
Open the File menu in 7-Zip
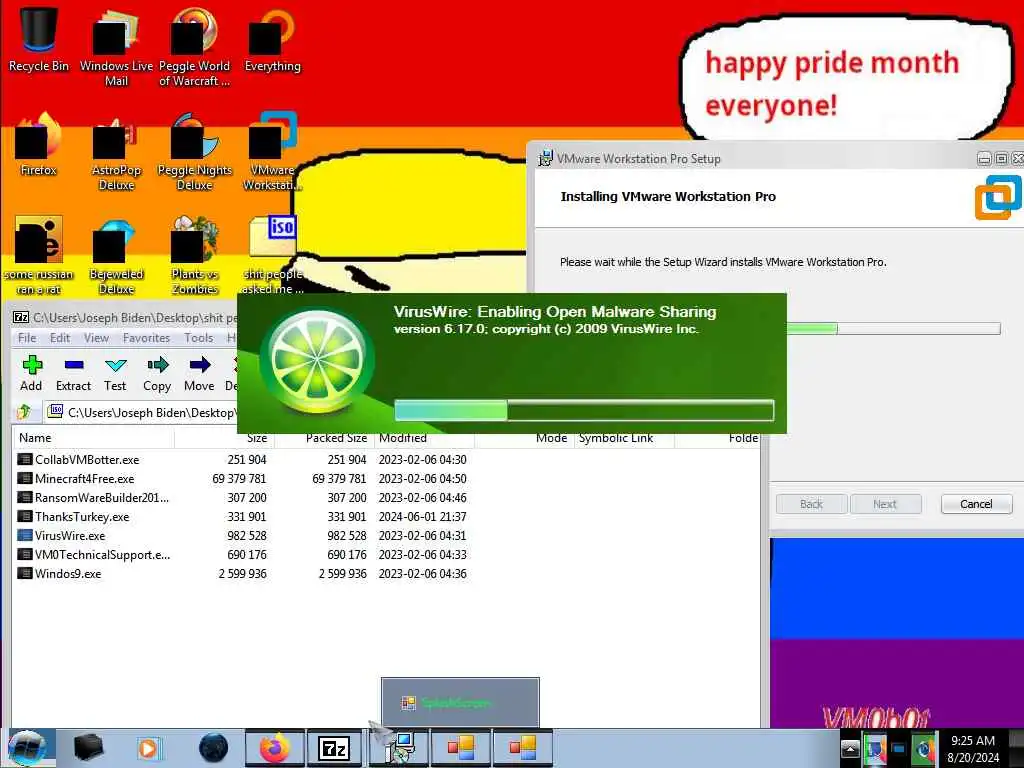[x=27, y=338]
